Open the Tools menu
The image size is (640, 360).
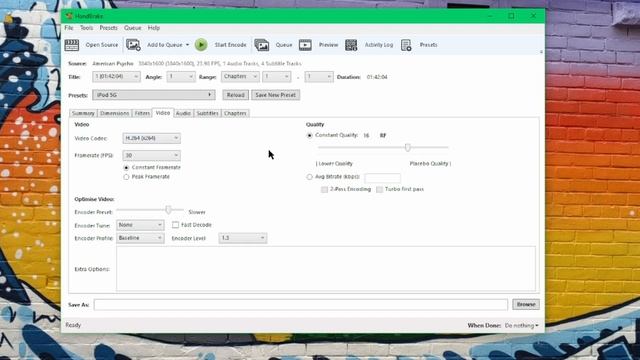point(87,28)
